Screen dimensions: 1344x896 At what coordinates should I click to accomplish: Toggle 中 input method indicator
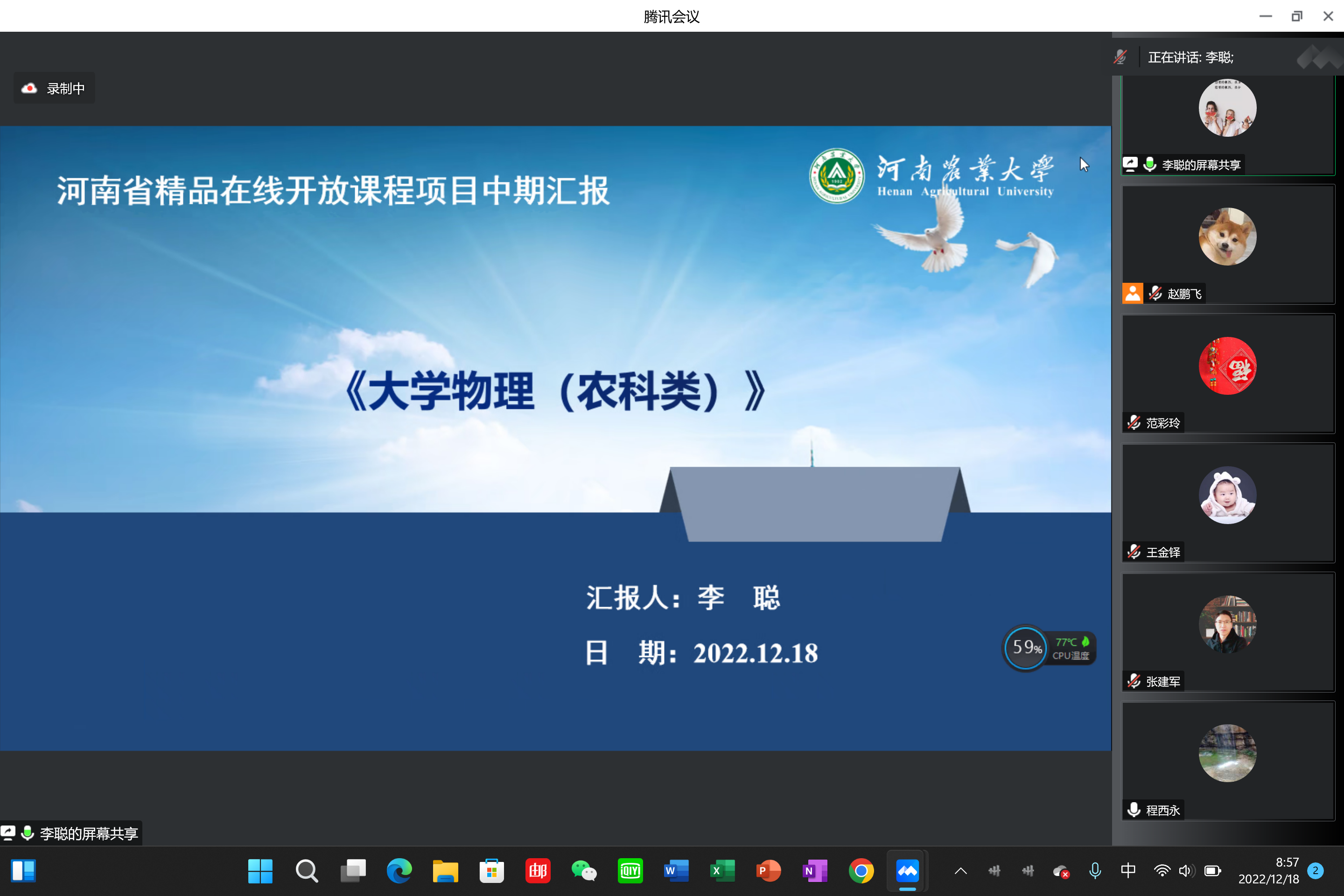[x=1128, y=871]
